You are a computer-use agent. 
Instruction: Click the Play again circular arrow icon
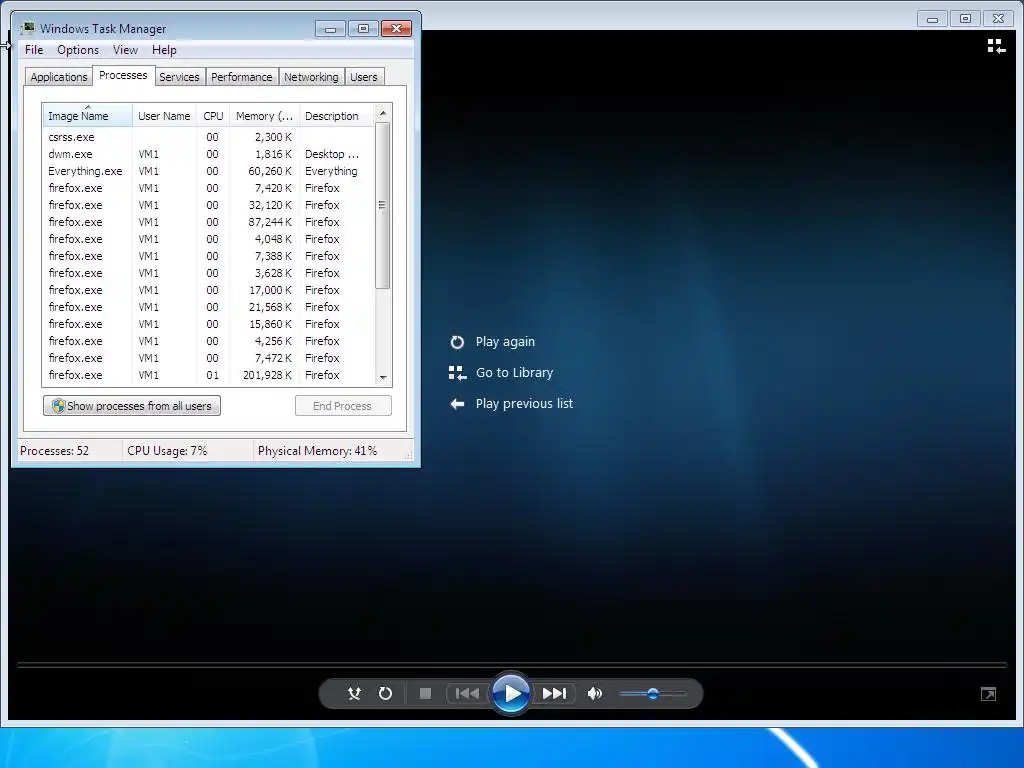point(457,342)
